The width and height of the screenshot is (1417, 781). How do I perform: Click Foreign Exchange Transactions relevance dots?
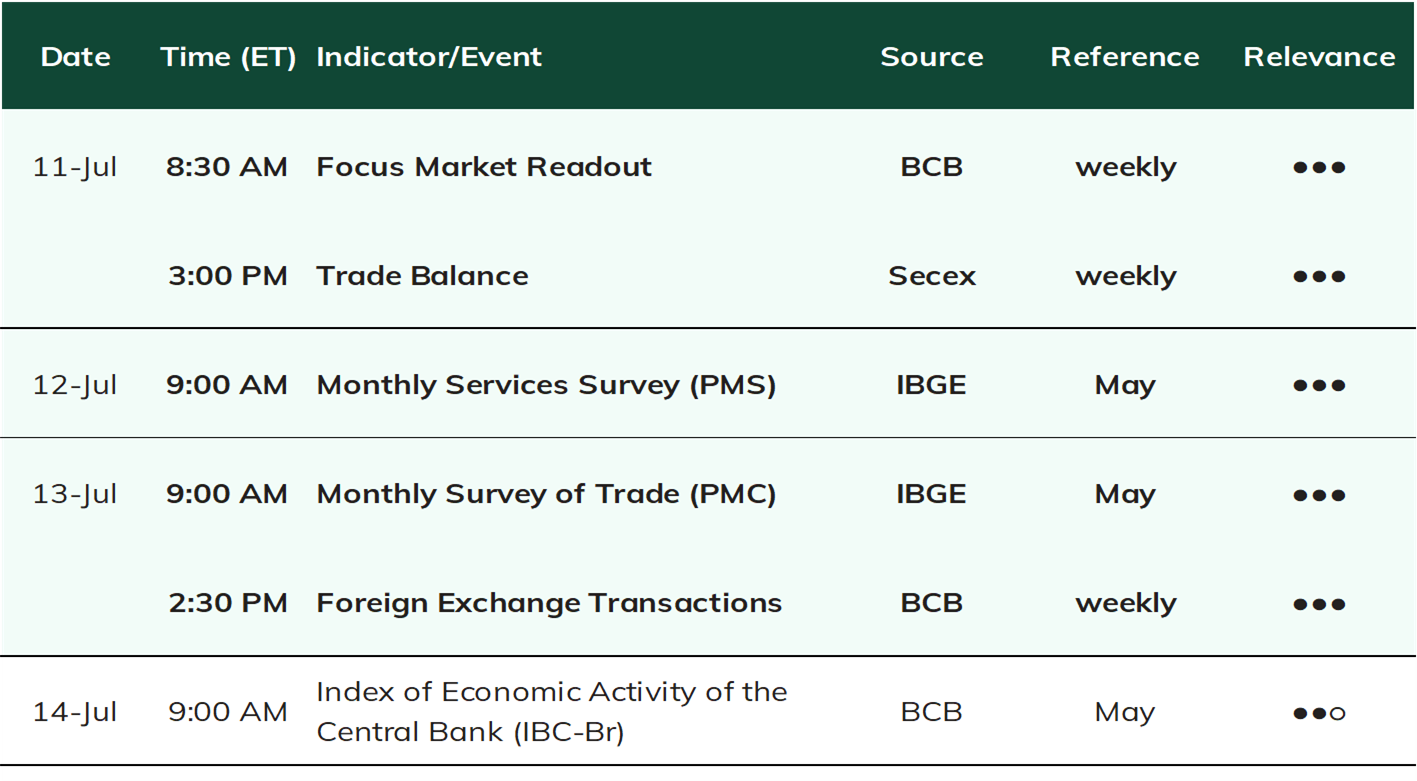(1319, 604)
